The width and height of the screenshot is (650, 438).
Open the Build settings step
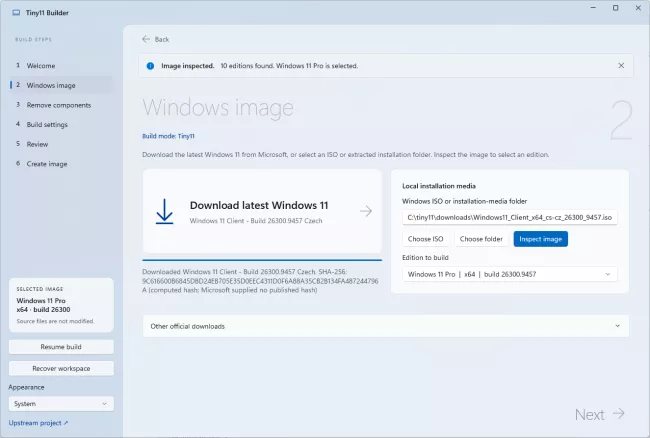point(61,124)
